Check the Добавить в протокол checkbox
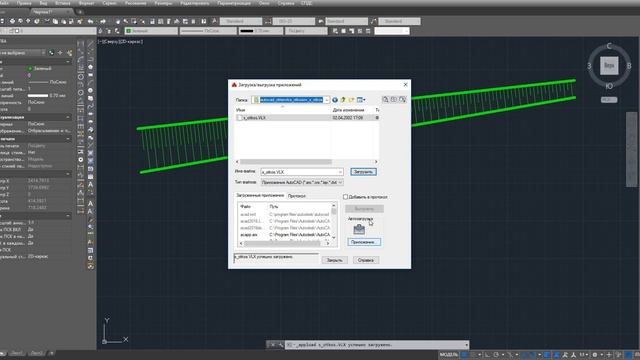 tap(345, 197)
